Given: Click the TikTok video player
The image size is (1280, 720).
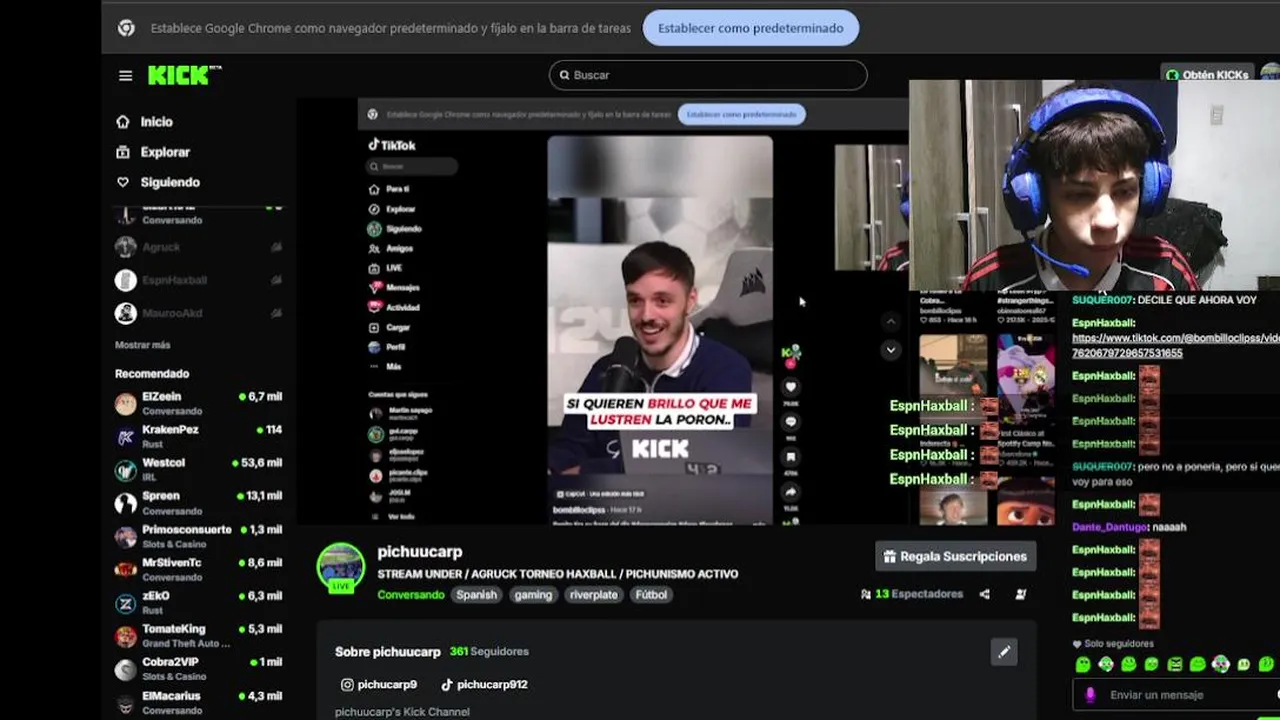Looking at the screenshot, I should pos(660,330).
